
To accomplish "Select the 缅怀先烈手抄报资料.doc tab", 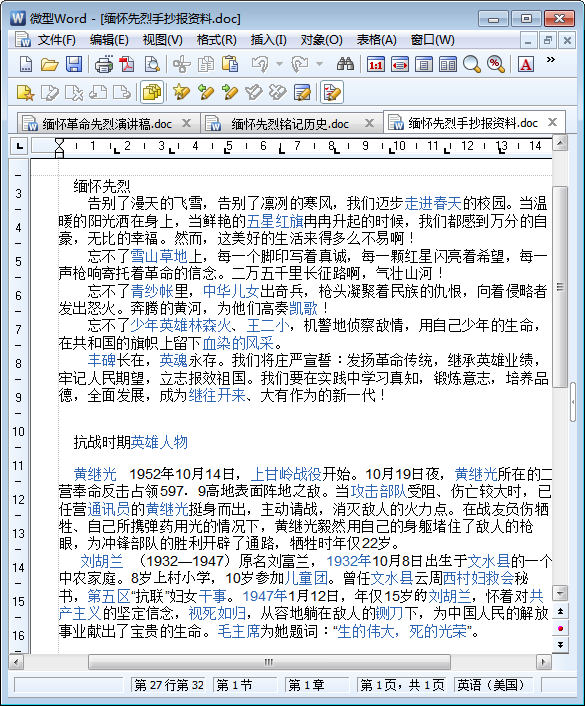I will 473,123.
